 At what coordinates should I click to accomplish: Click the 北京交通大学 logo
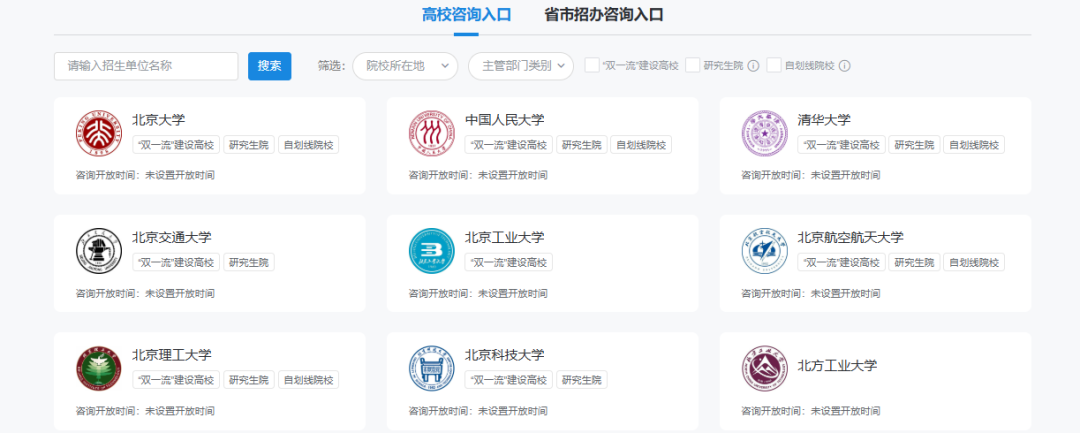(x=98, y=251)
